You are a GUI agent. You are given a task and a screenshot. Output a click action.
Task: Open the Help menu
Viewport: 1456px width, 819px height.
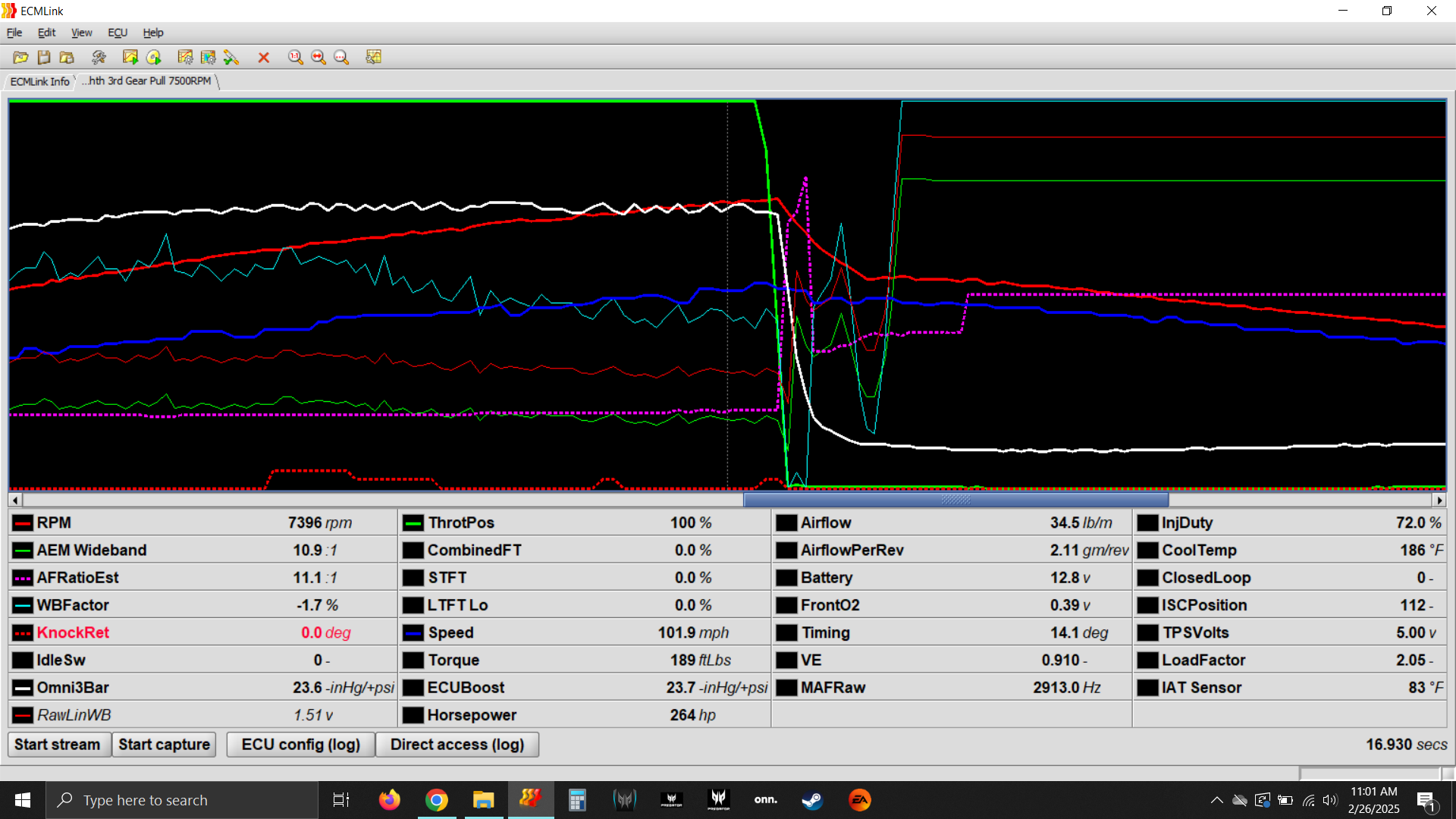153,33
